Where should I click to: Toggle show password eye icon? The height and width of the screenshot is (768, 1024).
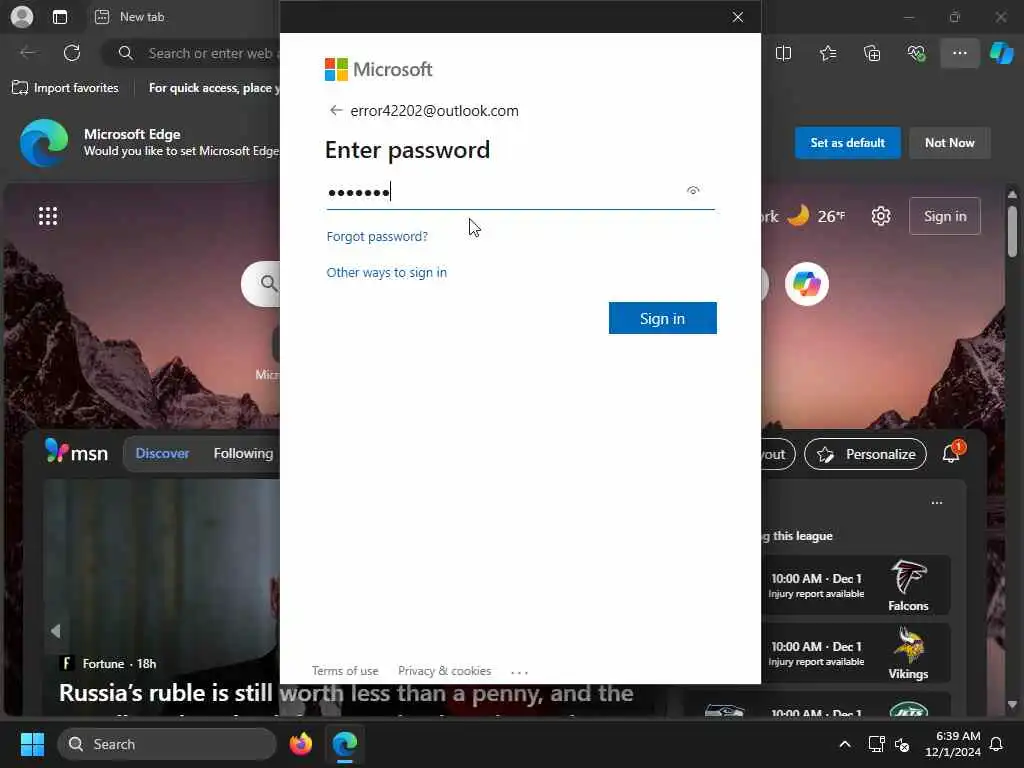point(693,191)
